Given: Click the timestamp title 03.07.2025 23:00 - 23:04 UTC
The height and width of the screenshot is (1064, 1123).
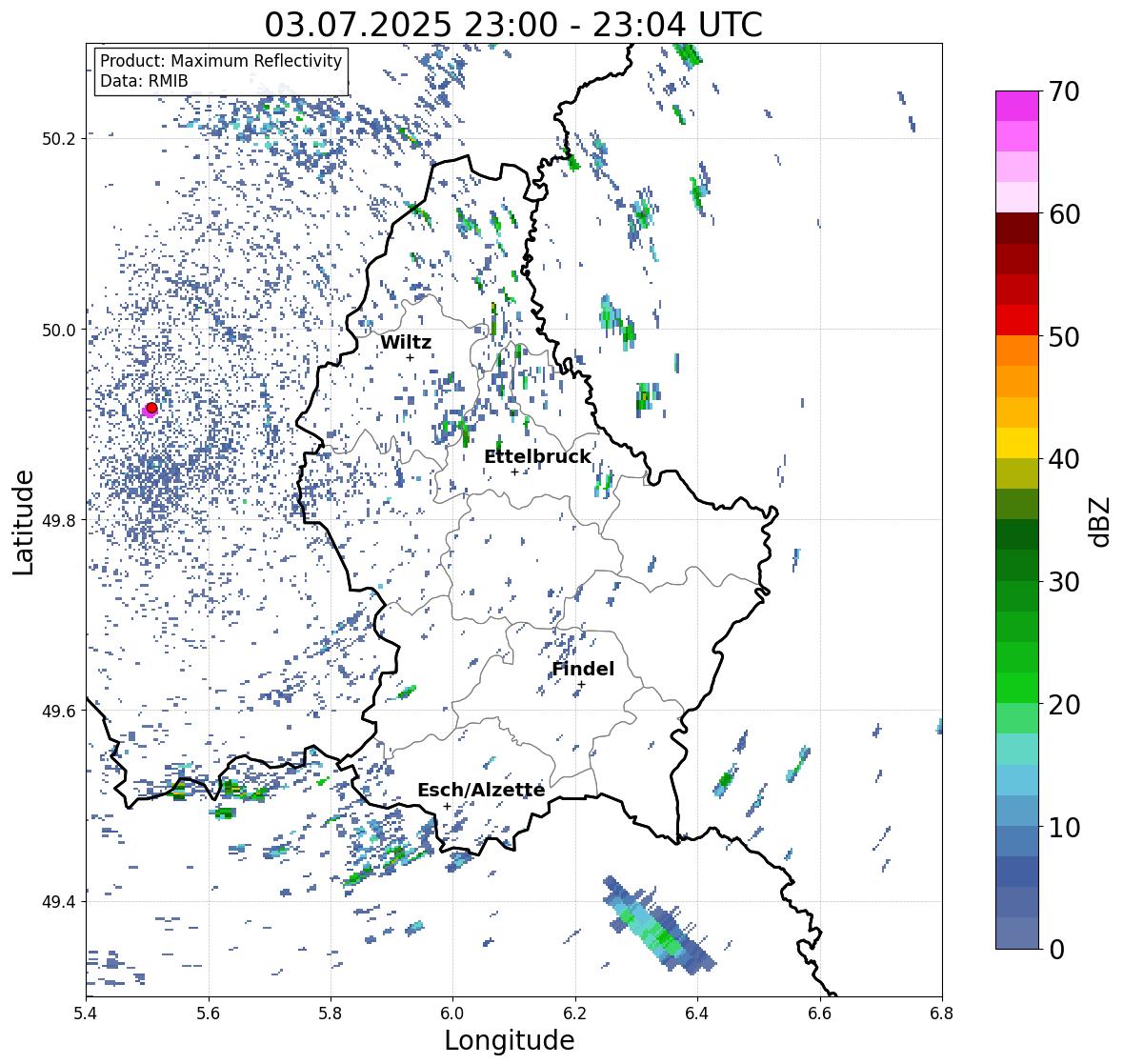Looking at the screenshot, I should tap(513, 25).
